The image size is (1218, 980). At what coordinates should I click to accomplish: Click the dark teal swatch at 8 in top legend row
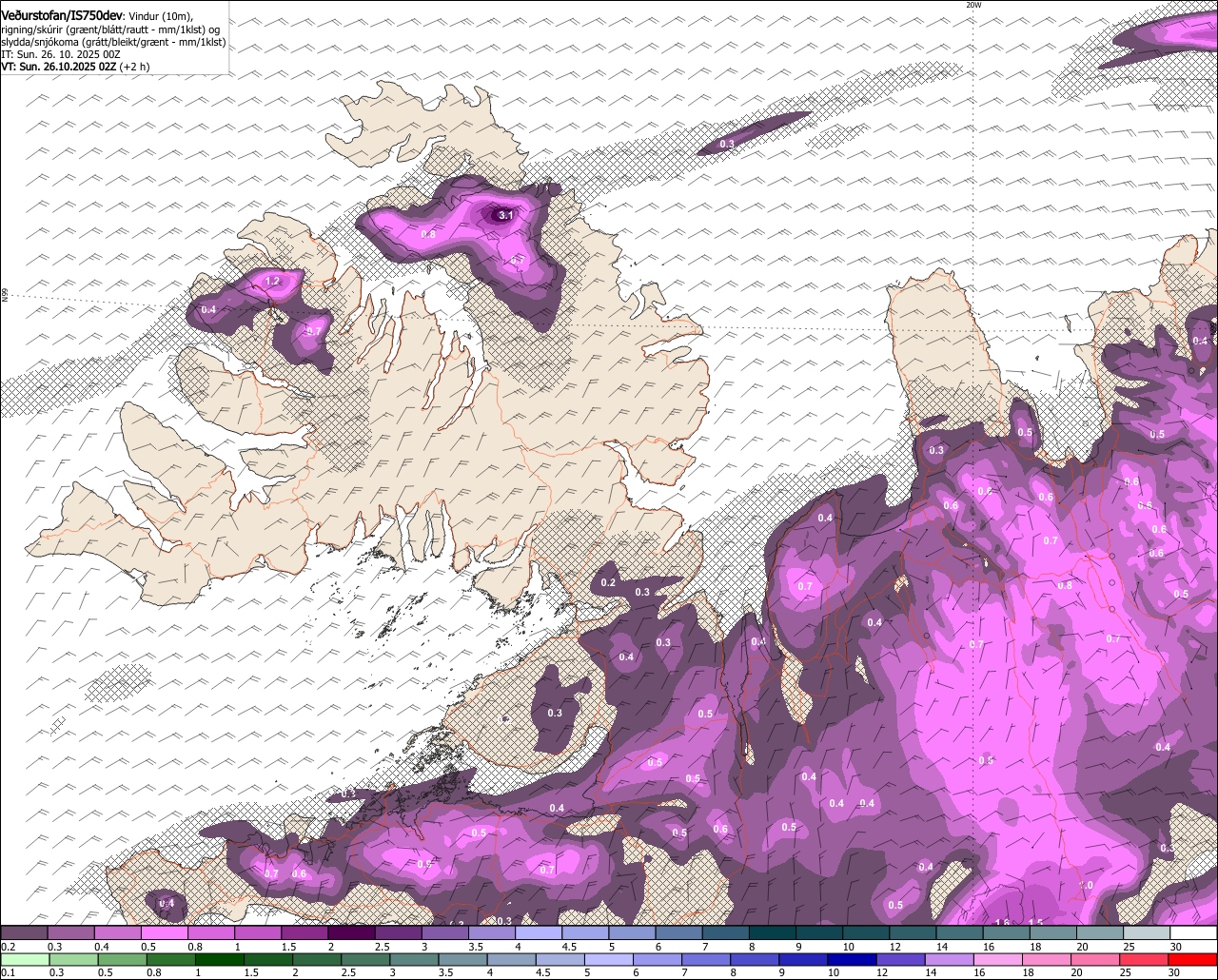click(772, 932)
